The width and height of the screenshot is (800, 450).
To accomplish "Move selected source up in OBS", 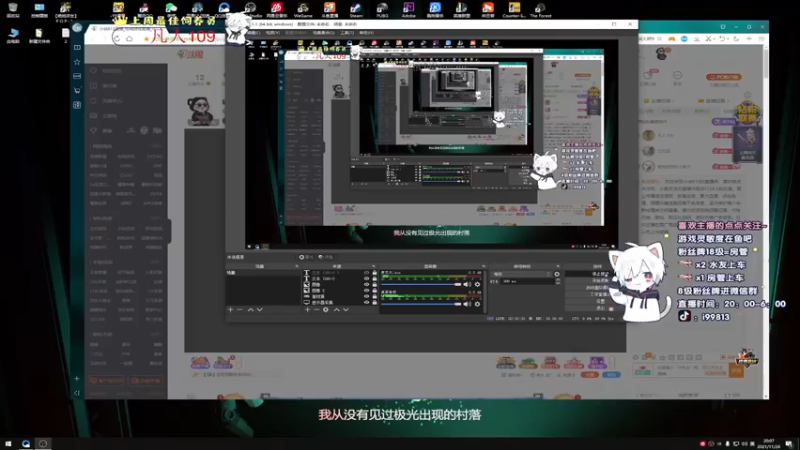I will 337,310.
